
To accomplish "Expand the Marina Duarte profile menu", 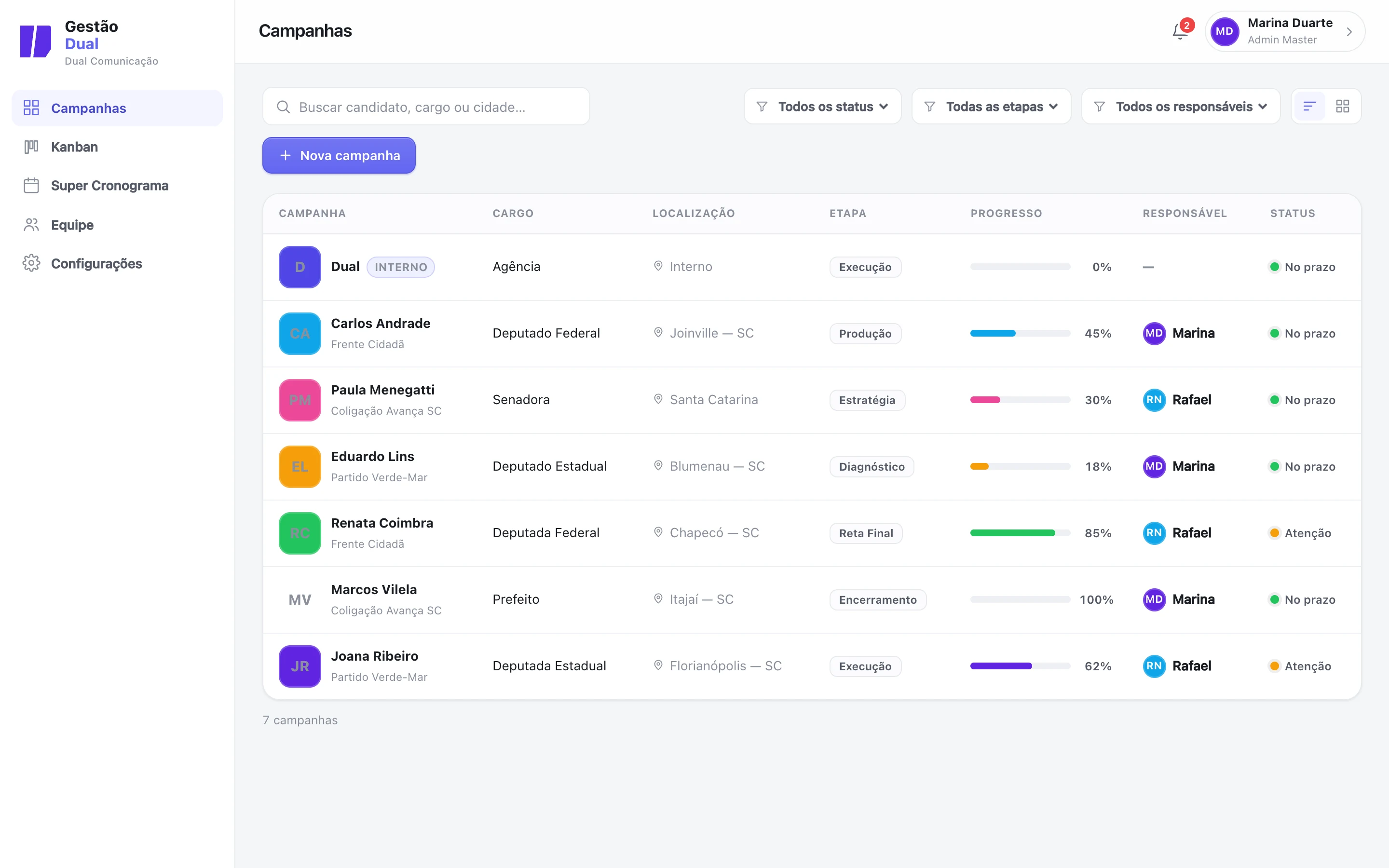I will tap(1284, 31).
